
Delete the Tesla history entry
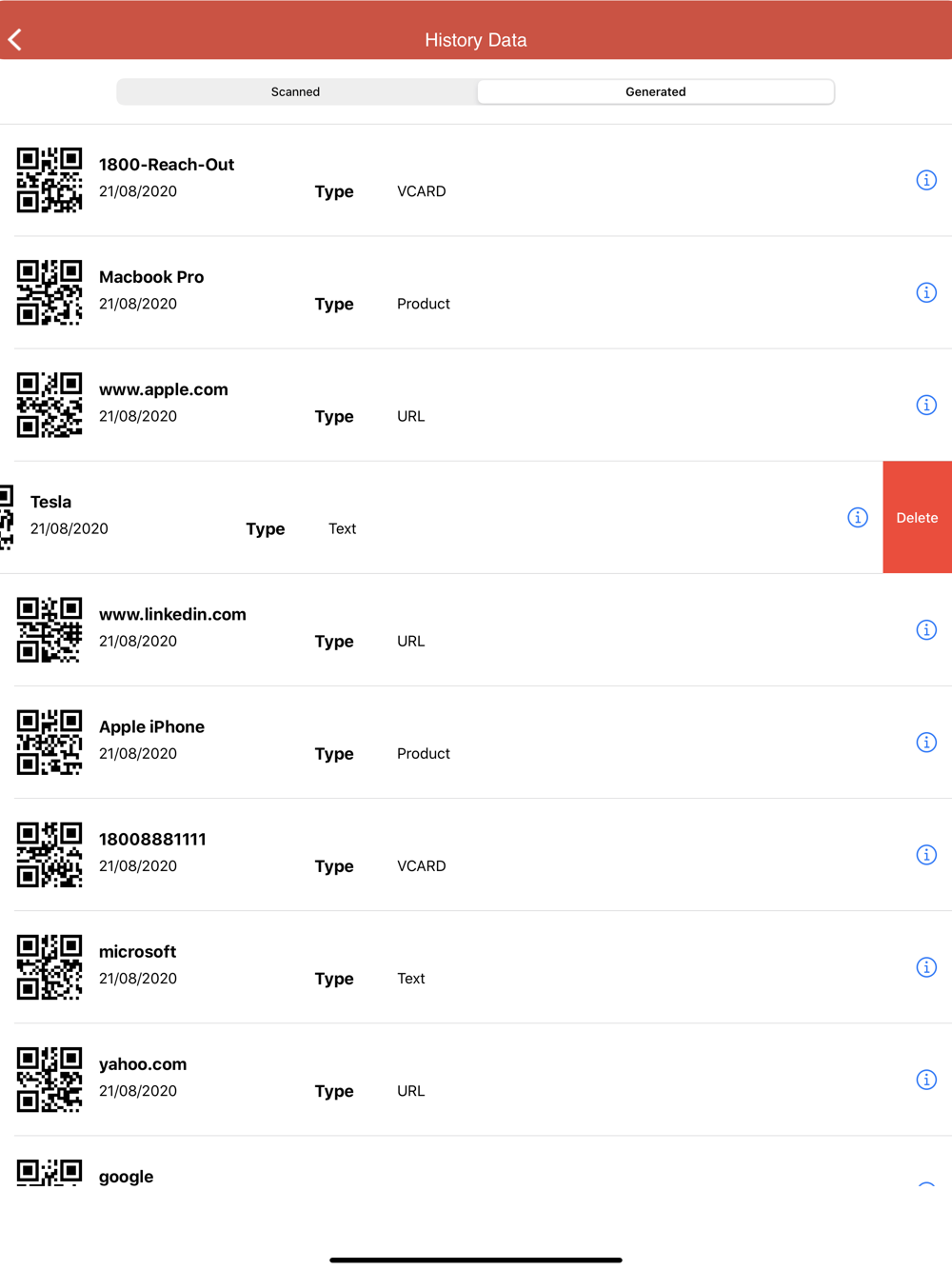(x=917, y=517)
